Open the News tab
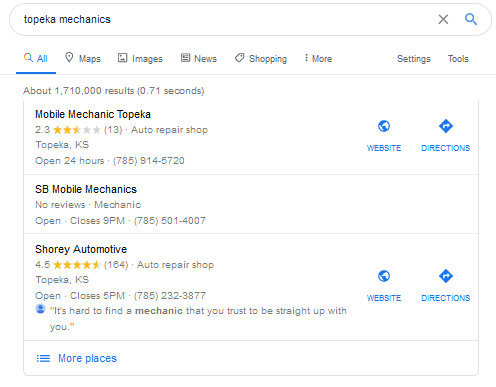This screenshot has width=496, height=387. (x=199, y=58)
